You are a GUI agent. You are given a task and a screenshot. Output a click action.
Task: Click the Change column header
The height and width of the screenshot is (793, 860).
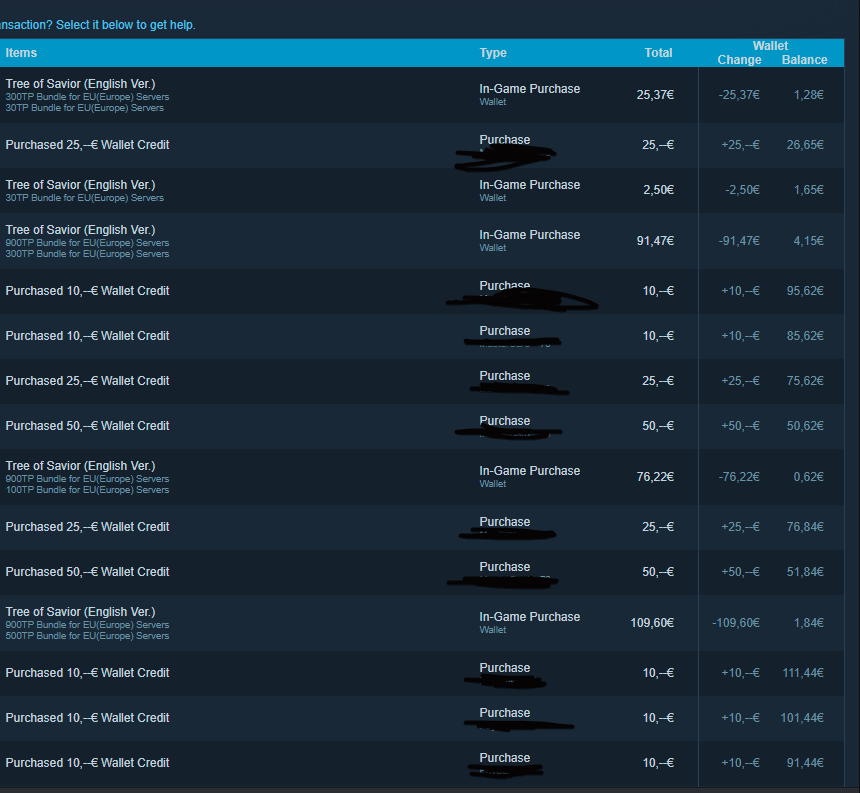(x=739, y=60)
